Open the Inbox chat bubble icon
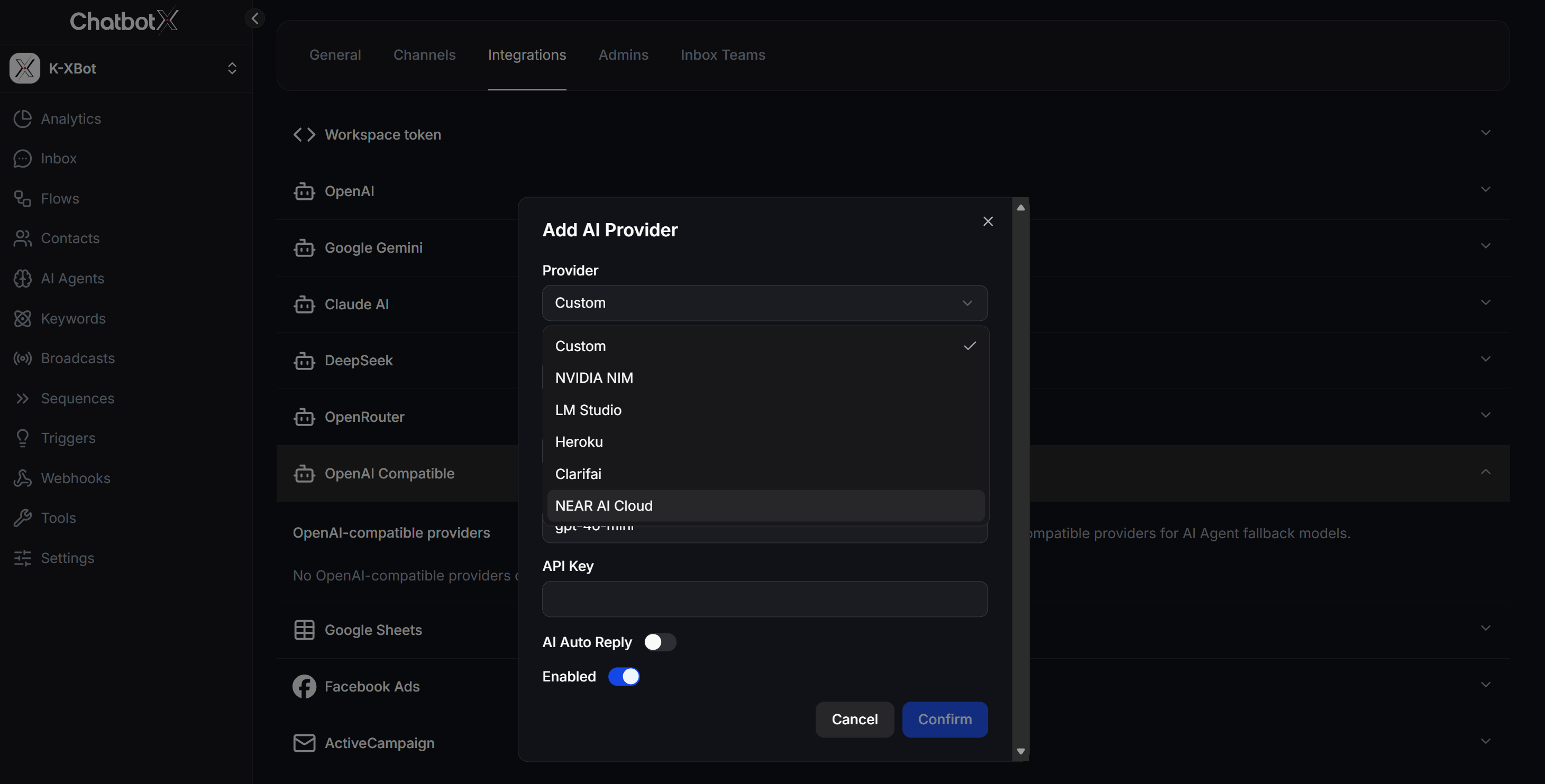The height and width of the screenshot is (784, 1545). pyautogui.click(x=22, y=158)
